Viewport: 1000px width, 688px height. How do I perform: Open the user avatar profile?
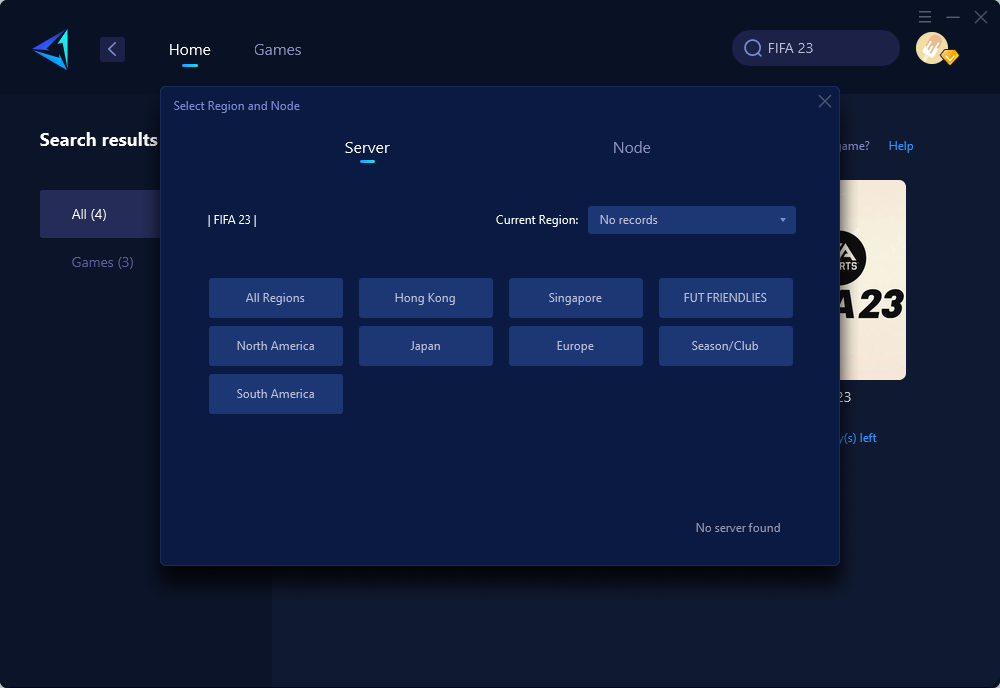pyautogui.click(x=932, y=48)
